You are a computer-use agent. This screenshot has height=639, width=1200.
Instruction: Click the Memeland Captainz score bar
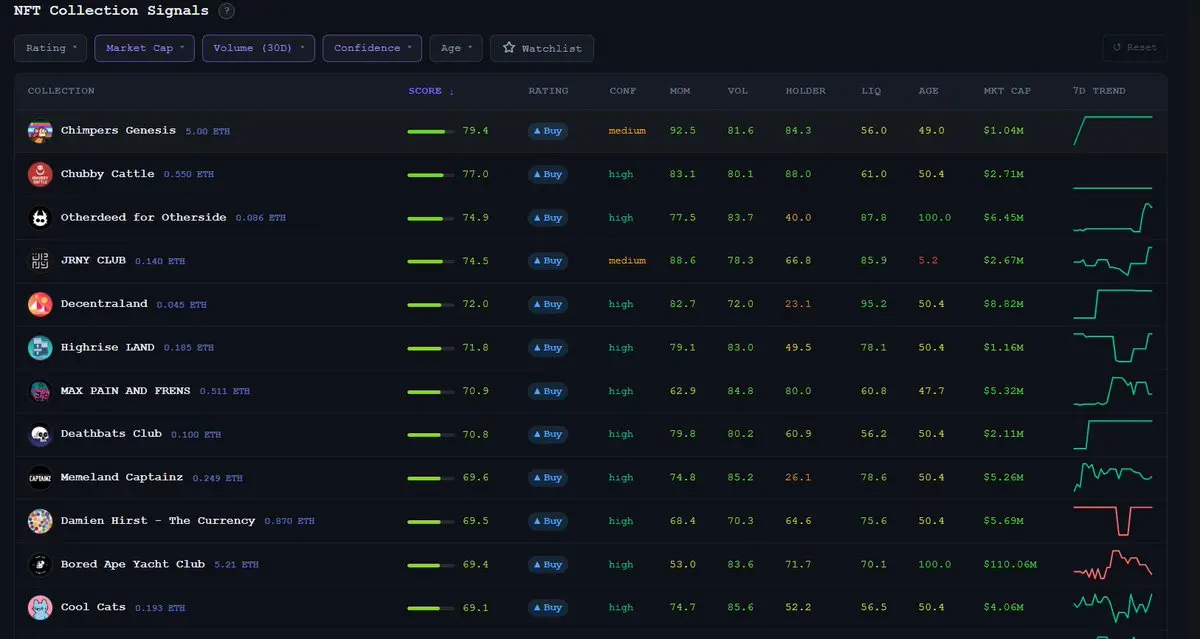pos(430,478)
